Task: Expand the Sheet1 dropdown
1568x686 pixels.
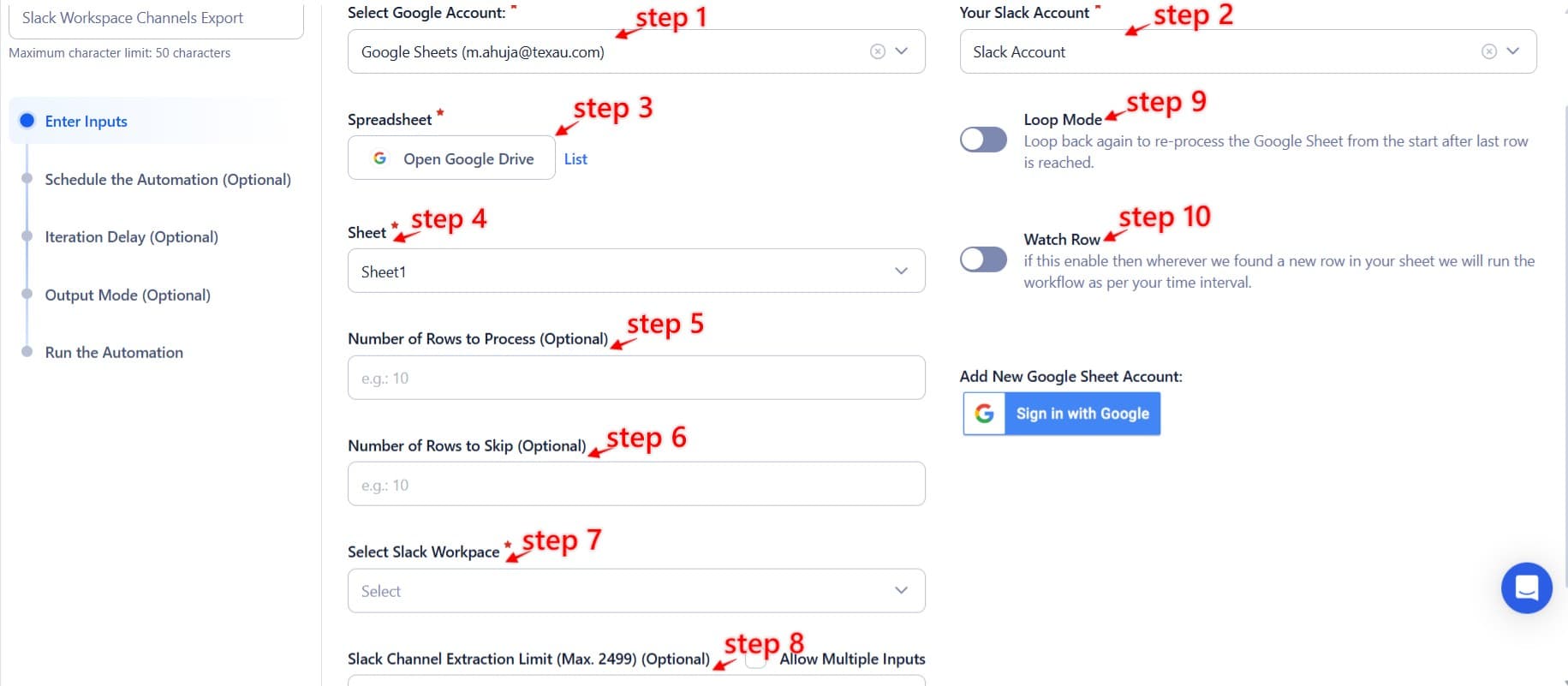Action: tap(900, 271)
